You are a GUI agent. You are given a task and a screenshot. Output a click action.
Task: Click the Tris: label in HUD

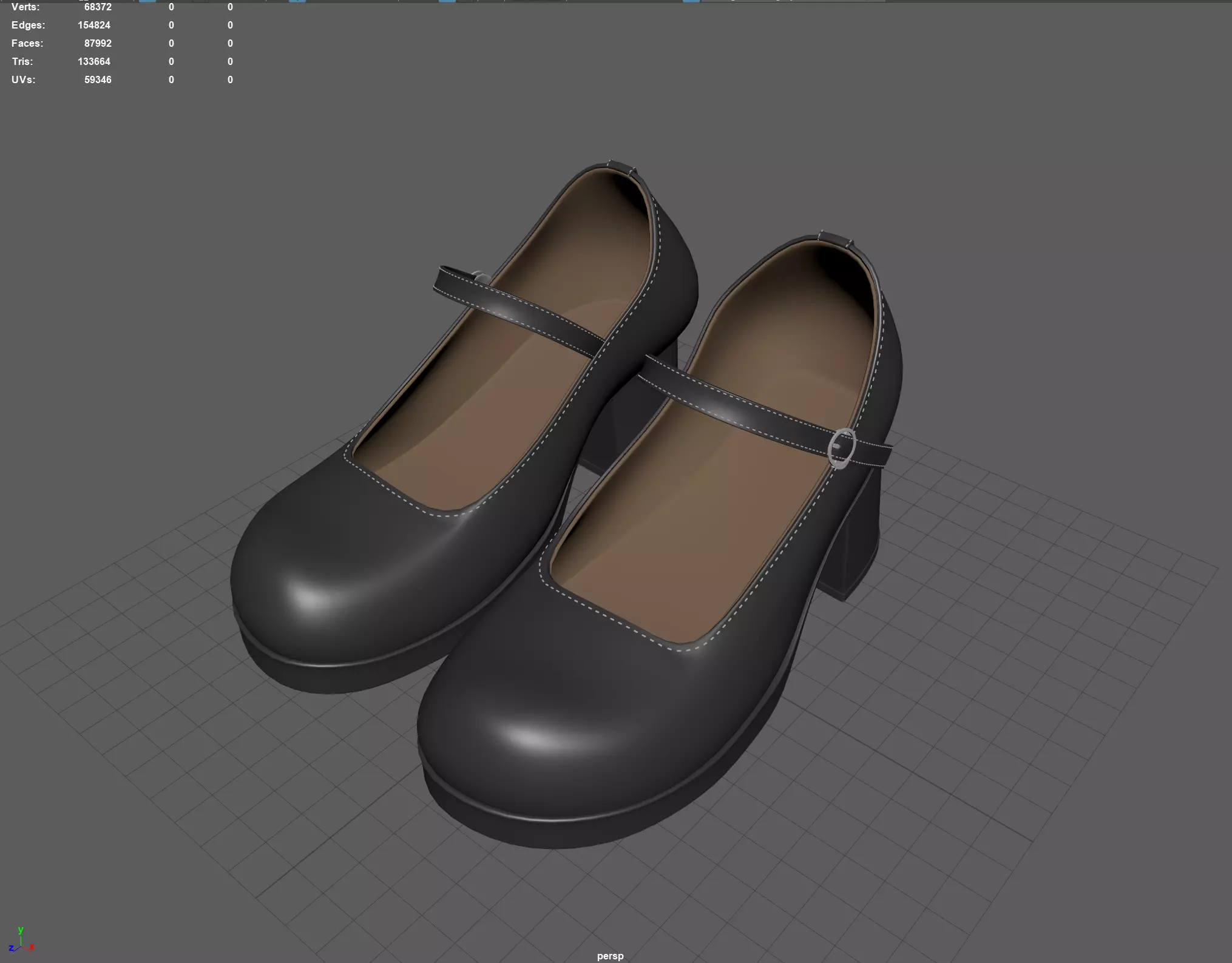22,61
